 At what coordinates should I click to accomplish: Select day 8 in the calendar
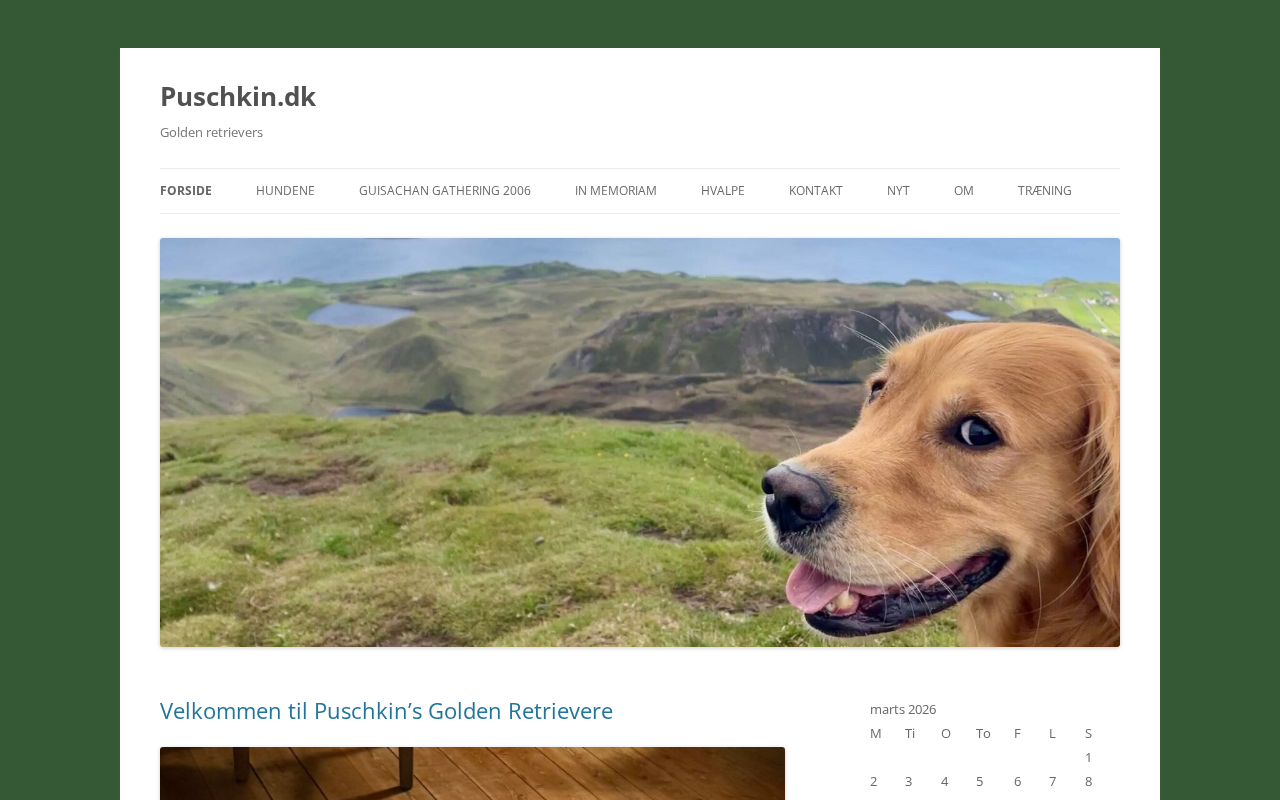tap(1089, 781)
